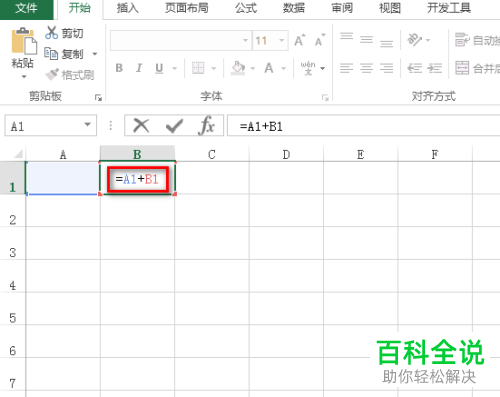The height and width of the screenshot is (397, 500).
Task: Apply fill color bucket
Action: 238,68
